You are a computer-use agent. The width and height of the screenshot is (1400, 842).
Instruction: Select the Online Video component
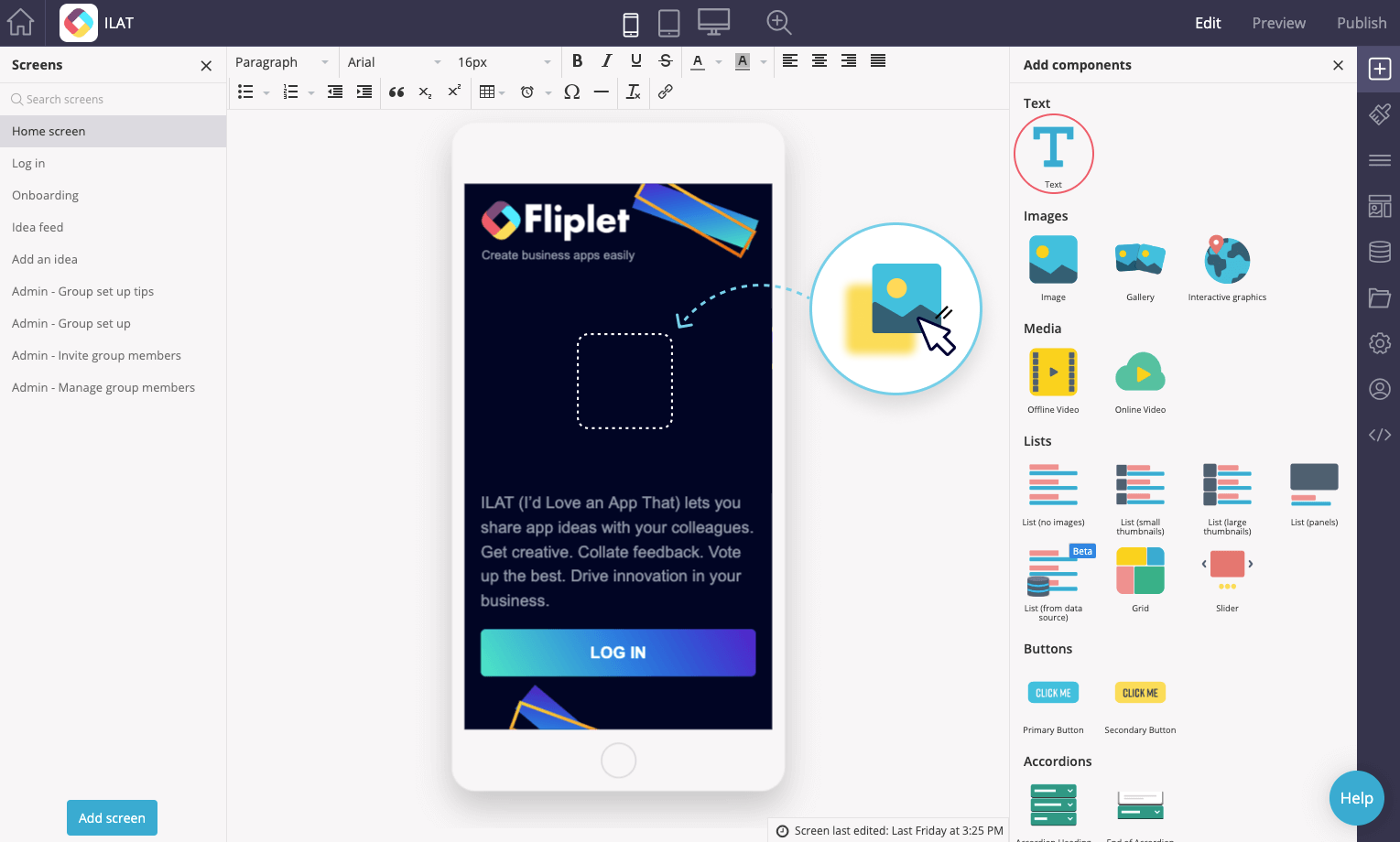click(x=1140, y=381)
